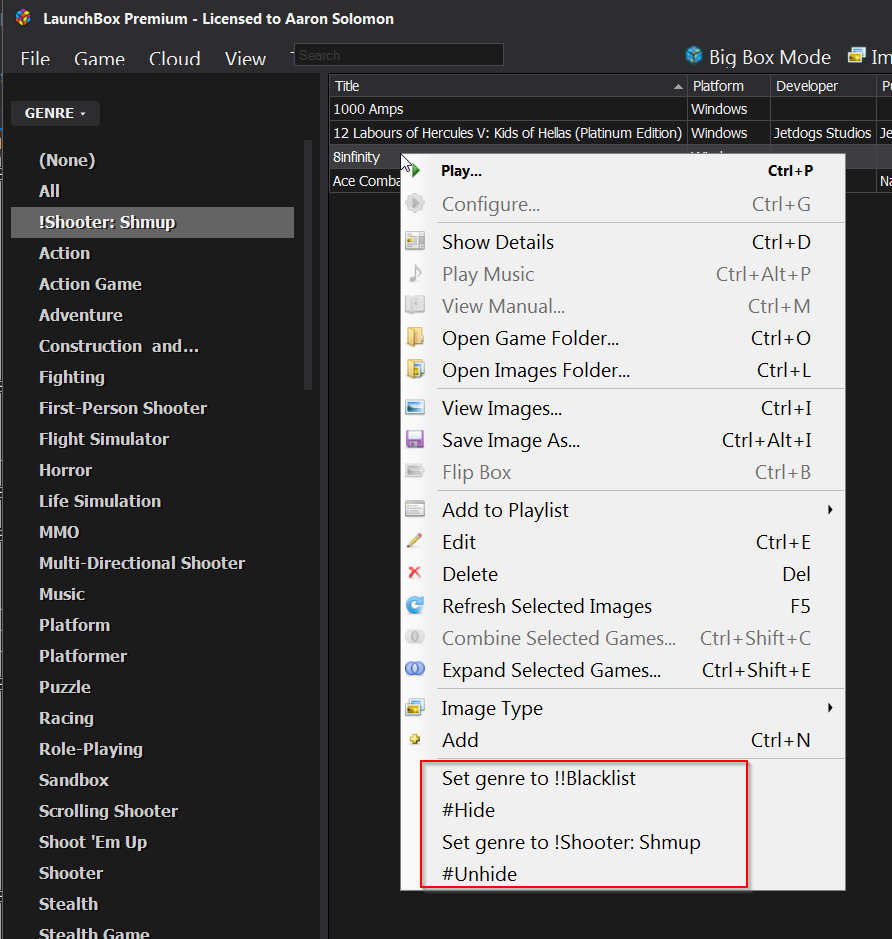Click the Edit pencil icon

tap(414, 541)
